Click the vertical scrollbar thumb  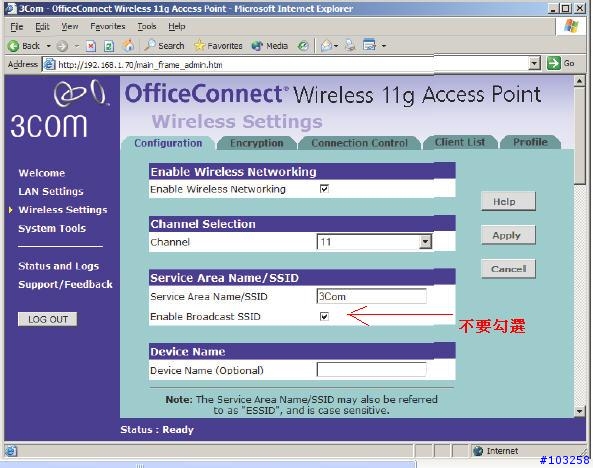point(579,135)
